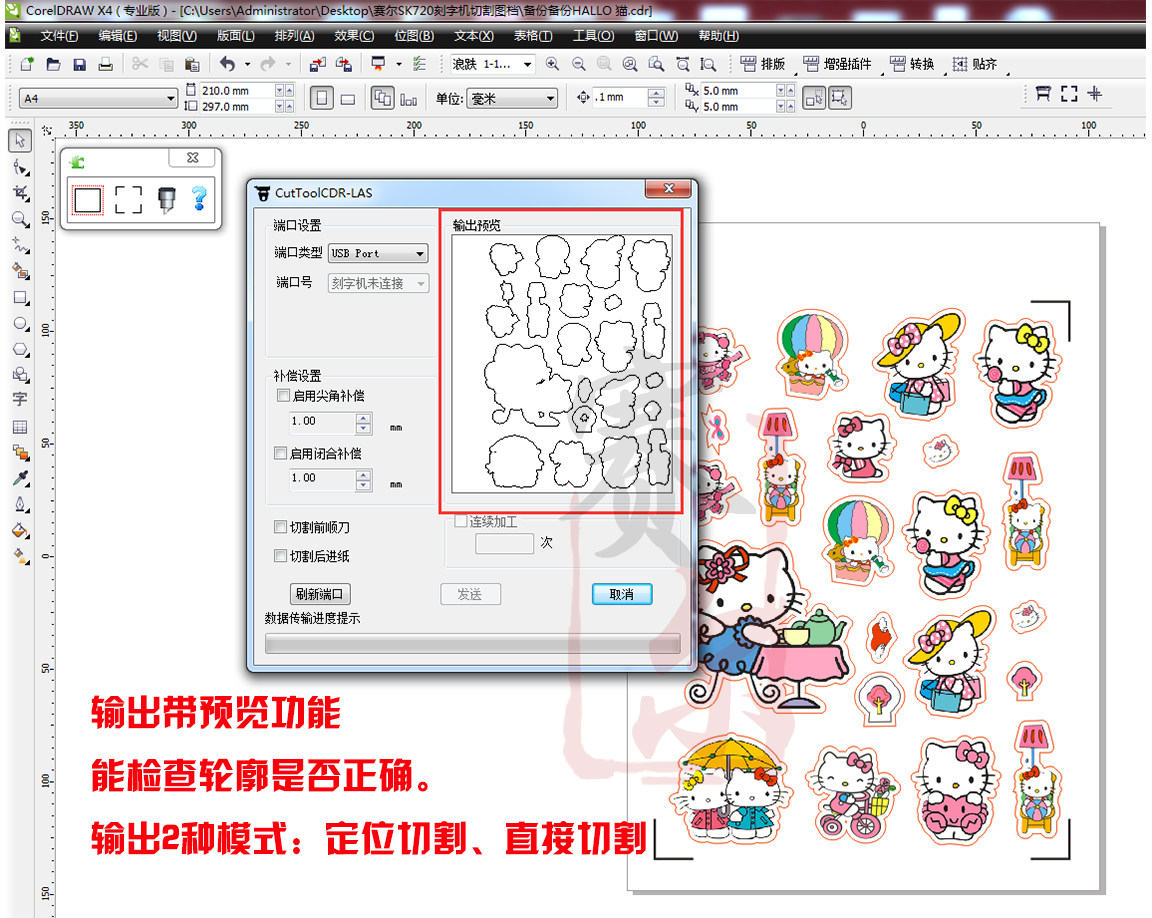Adjust the nudge distance .1 mm spinner

[656, 97]
